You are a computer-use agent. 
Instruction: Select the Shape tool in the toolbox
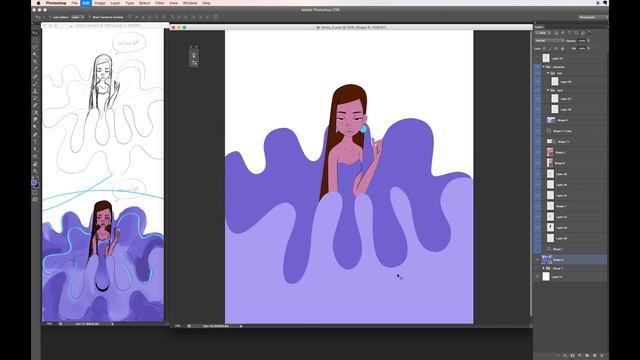35,157
